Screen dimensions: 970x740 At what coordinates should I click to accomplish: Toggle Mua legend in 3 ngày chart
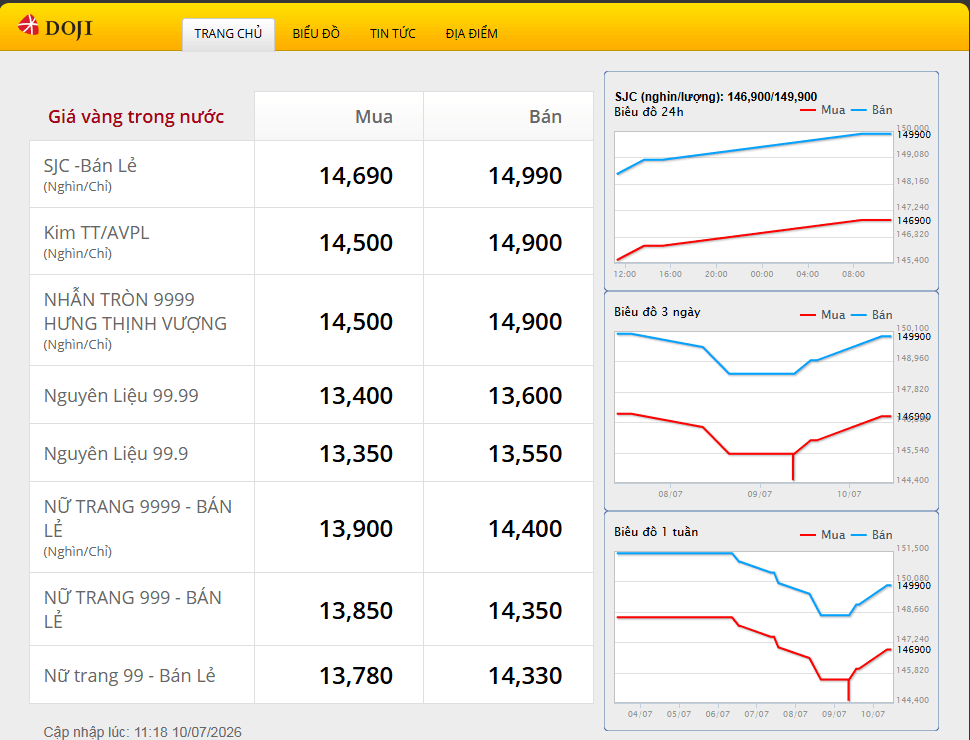point(822,315)
